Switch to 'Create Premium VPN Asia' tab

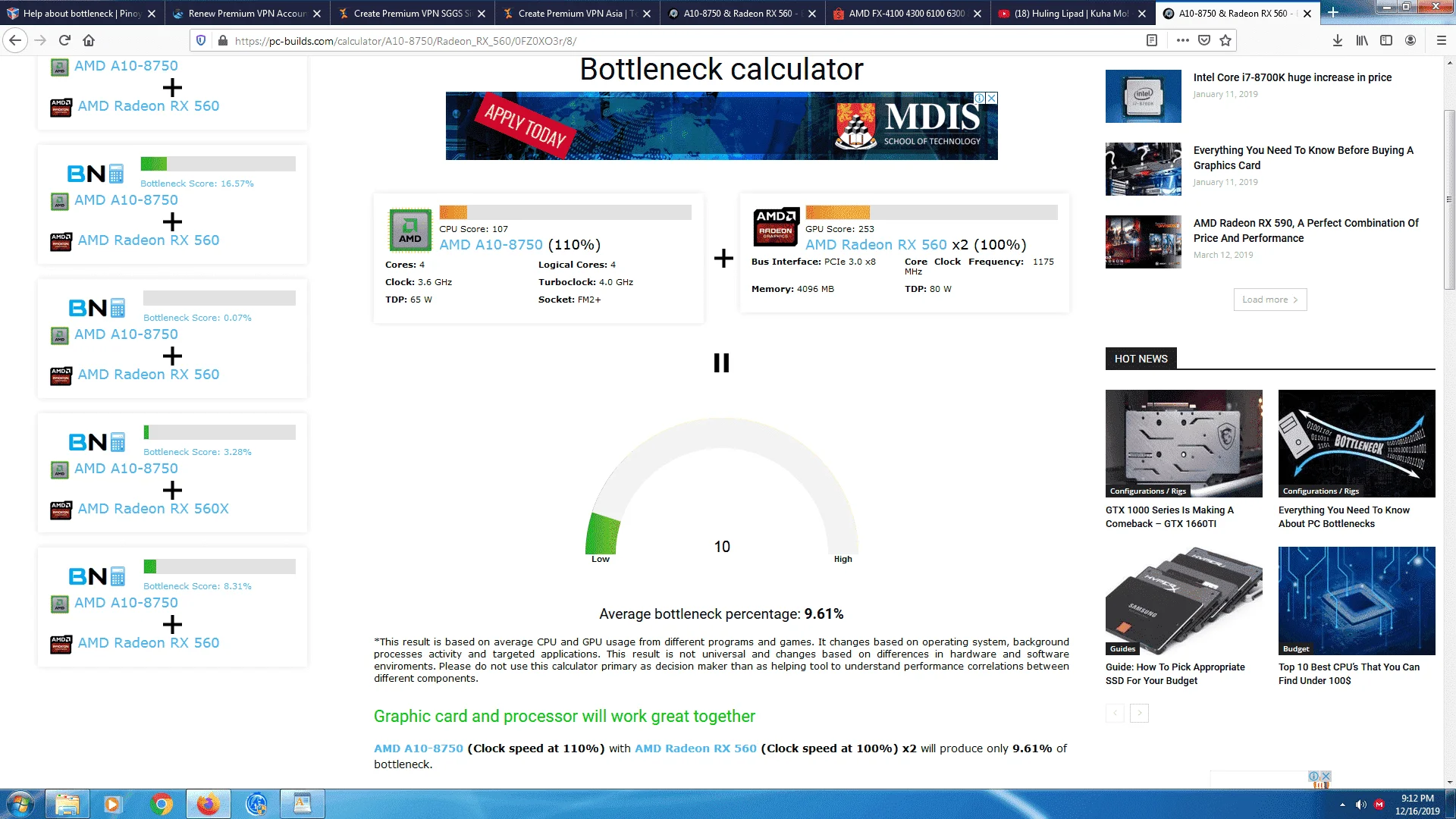pos(577,13)
